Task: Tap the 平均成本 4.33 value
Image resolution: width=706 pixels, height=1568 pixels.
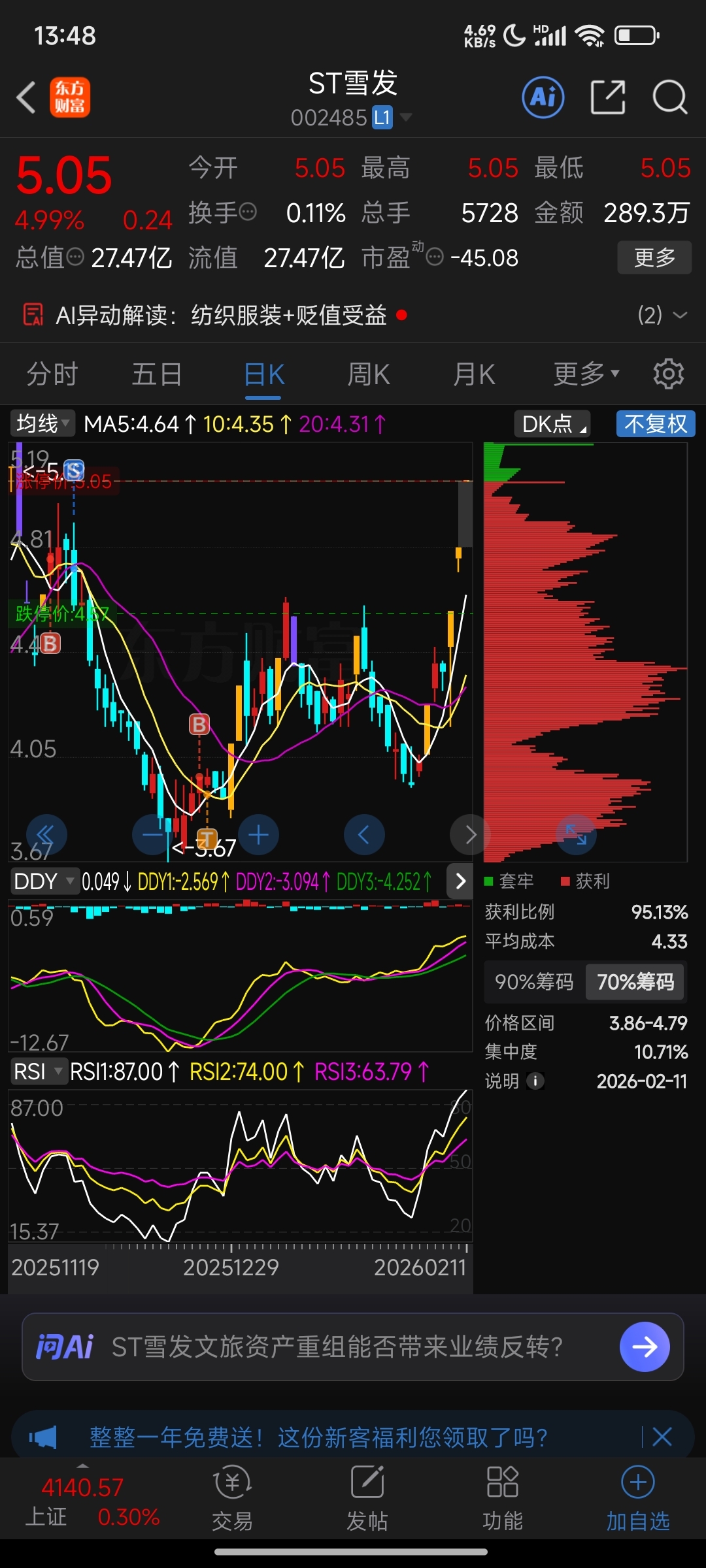Action: tap(669, 941)
